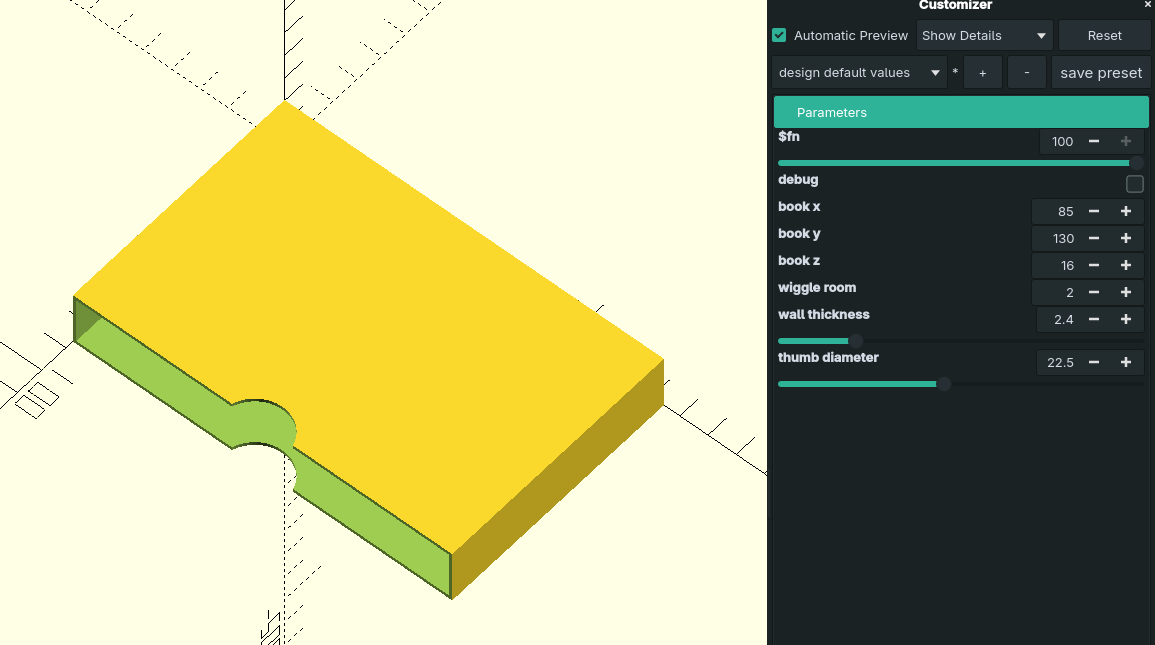Click the save preset button
1155x645 pixels.
pyautogui.click(x=1100, y=73)
